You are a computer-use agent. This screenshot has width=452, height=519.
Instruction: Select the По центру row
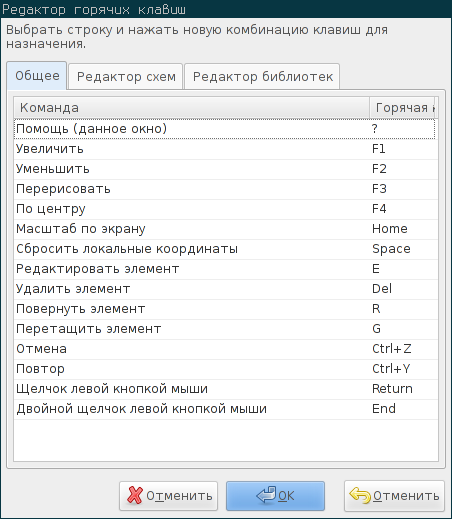[x=226, y=209]
